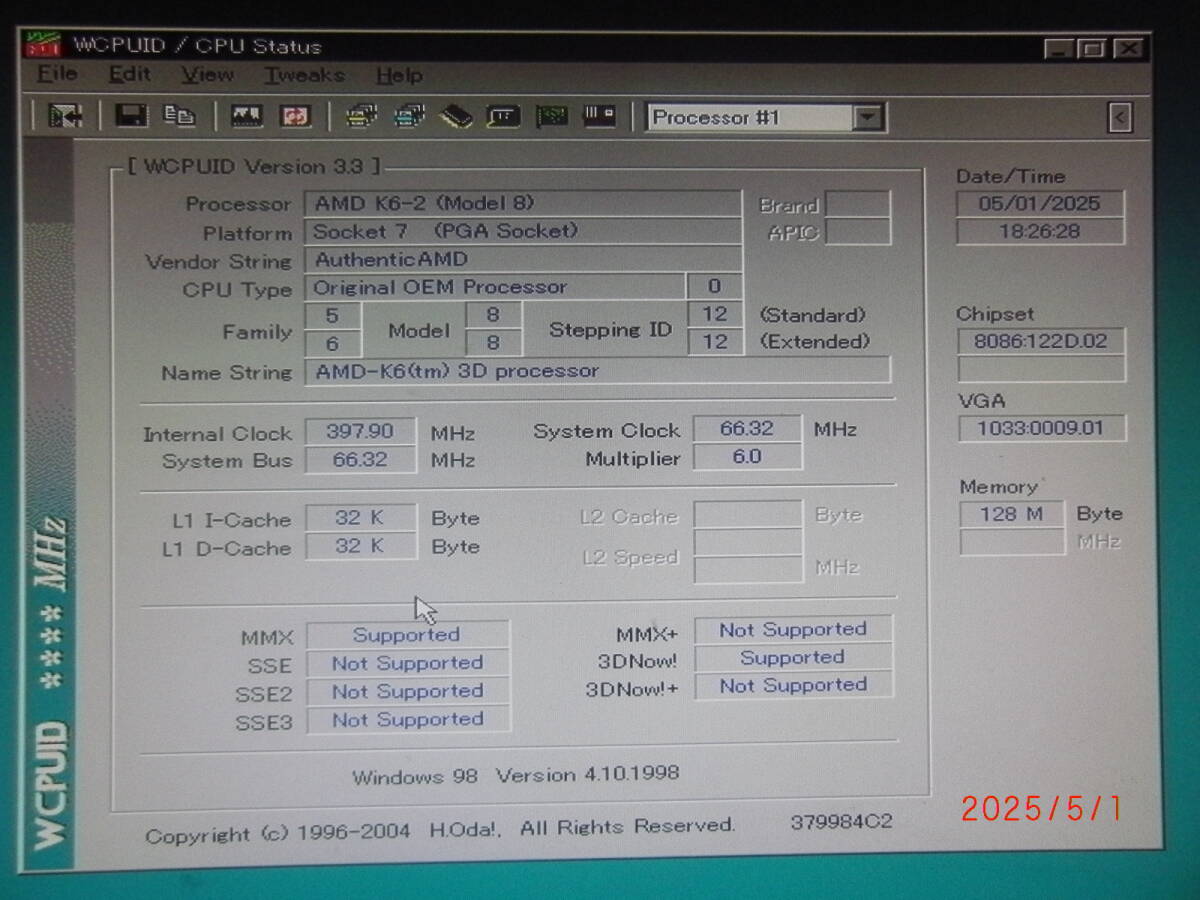This screenshot has width=1200, height=900.
Task: Open the Processor #1 dropdown
Action: click(866, 117)
